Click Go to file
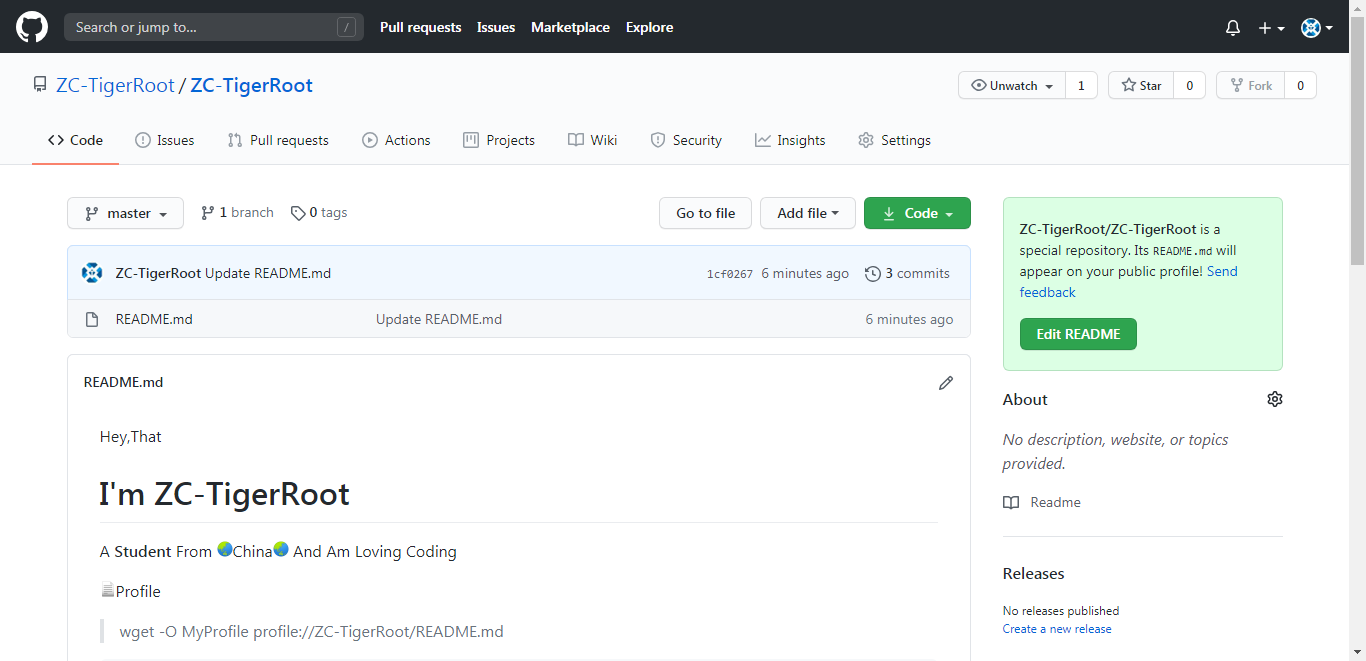This screenshot has width=1366, height=661. coord(706,213)
